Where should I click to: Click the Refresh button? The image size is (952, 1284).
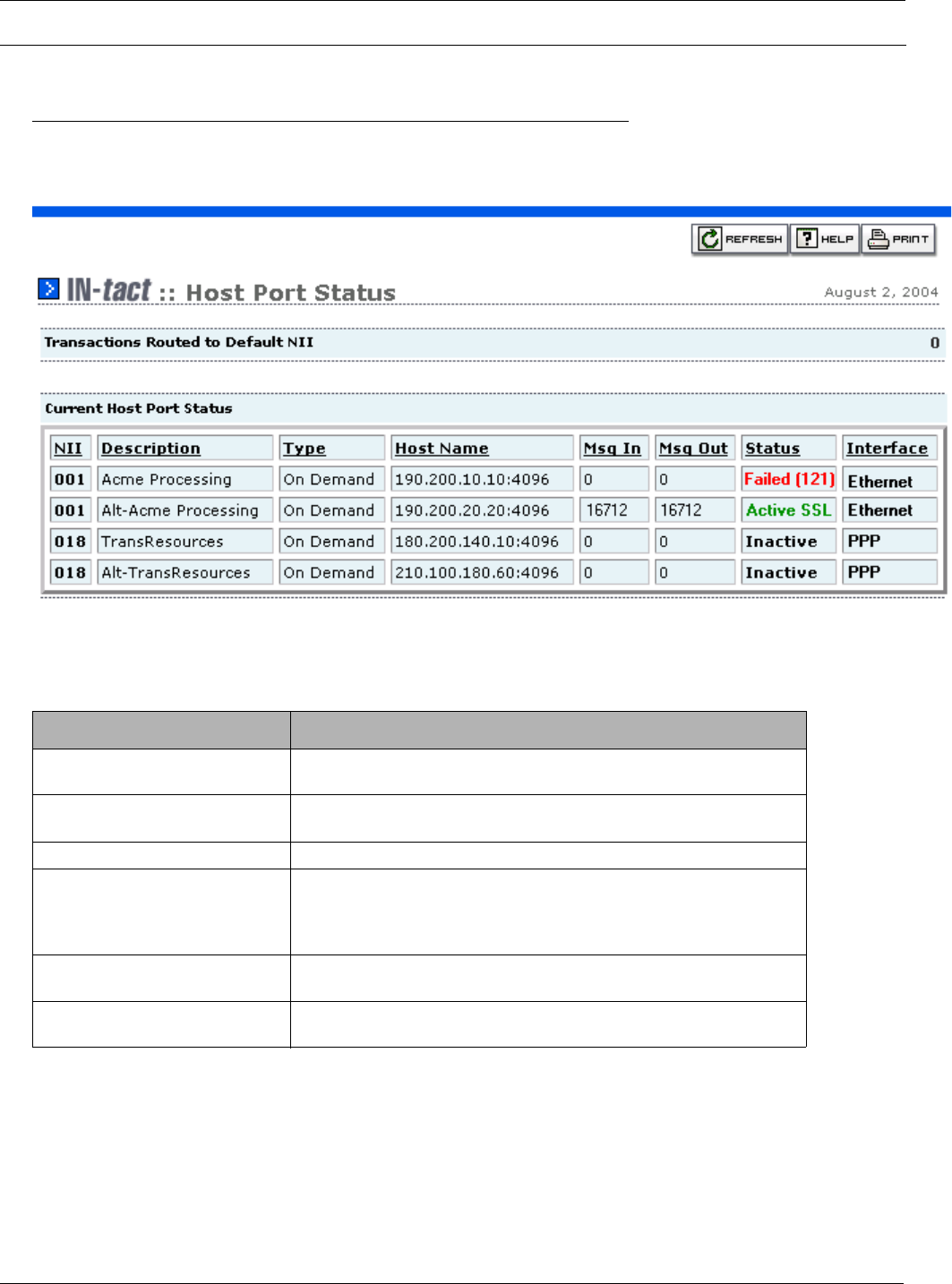(x=740, y=239)
